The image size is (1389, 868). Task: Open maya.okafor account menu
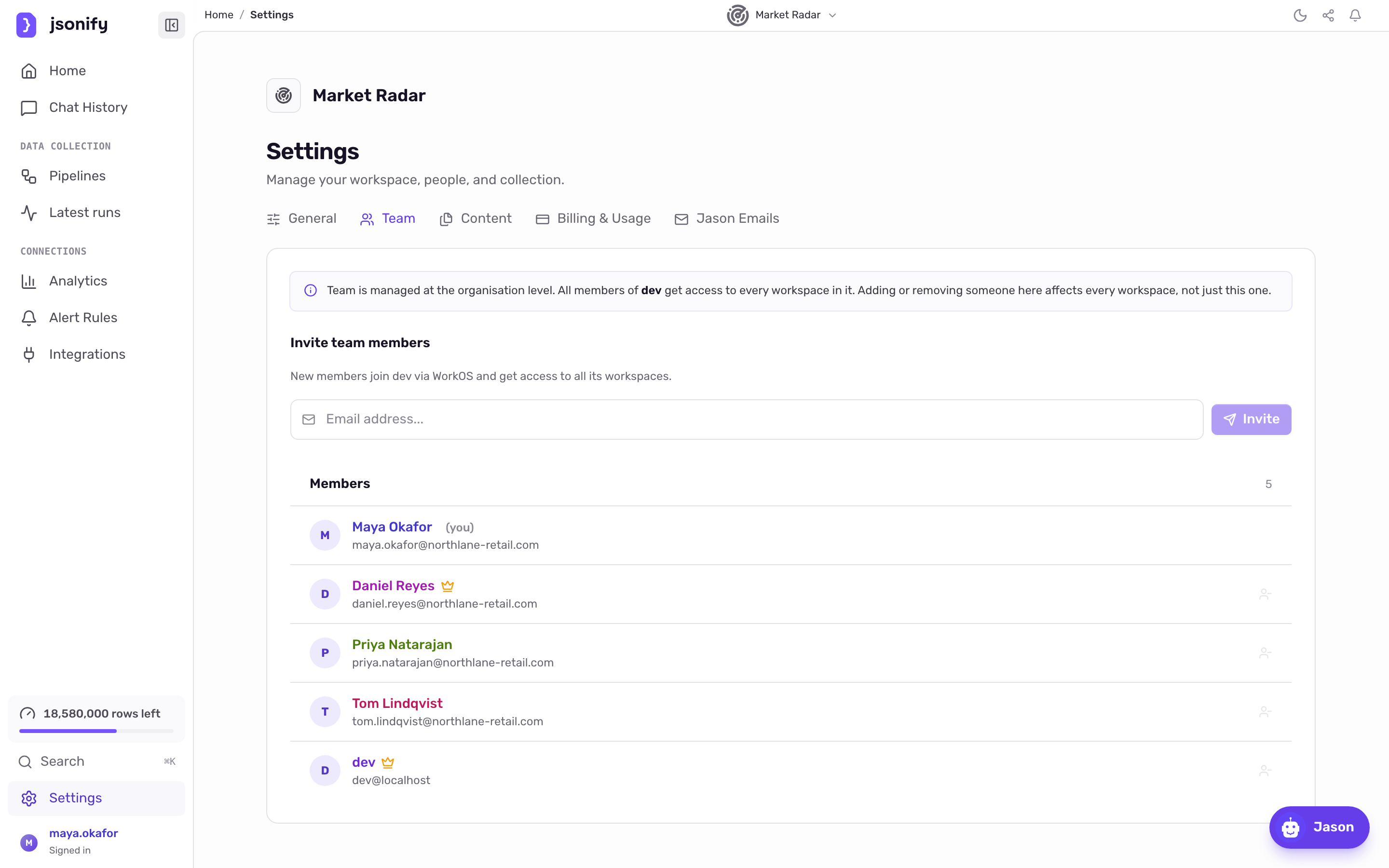pos(96,841)
